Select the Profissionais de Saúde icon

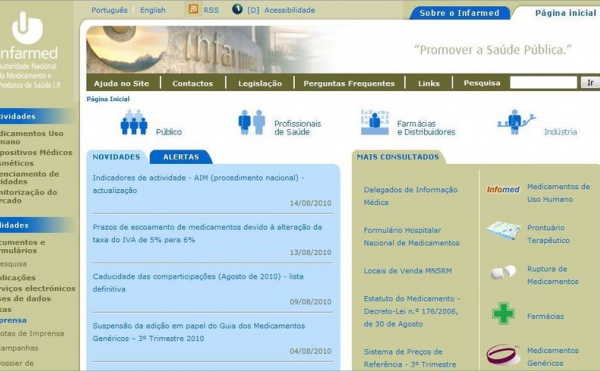tap(252, 122)
